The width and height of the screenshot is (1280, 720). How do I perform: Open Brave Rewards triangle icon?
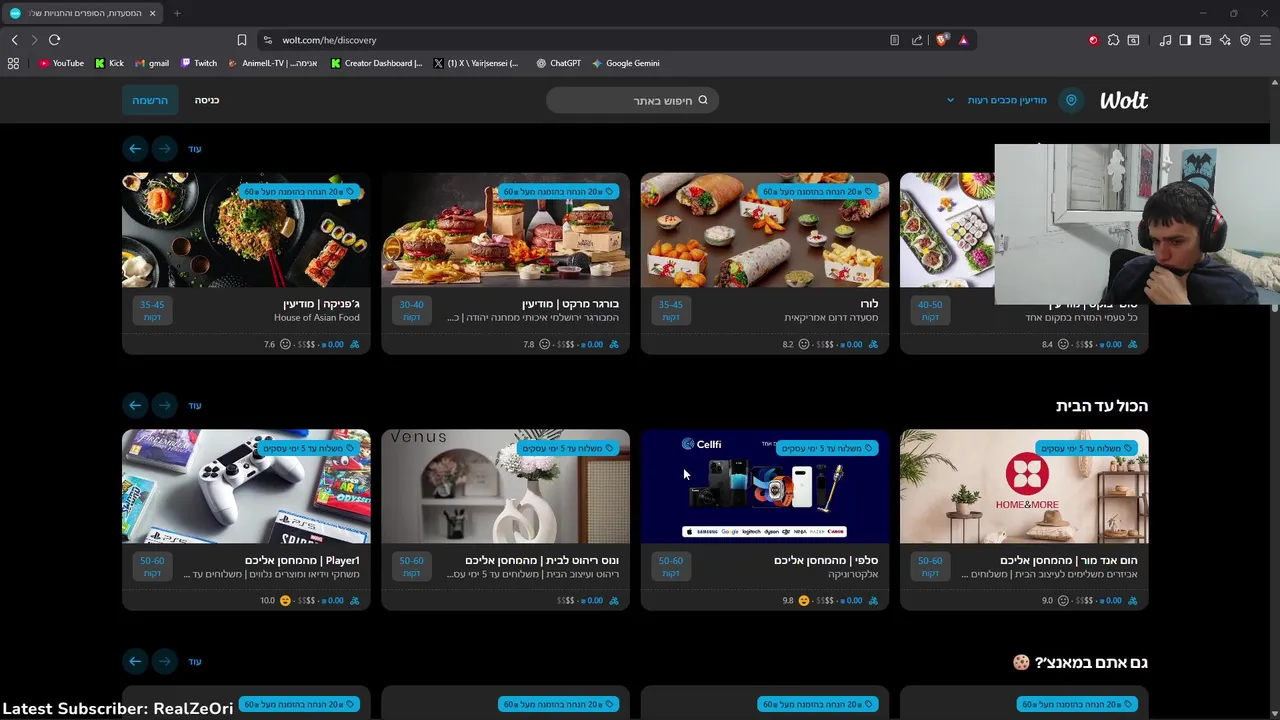coord(963,40)
